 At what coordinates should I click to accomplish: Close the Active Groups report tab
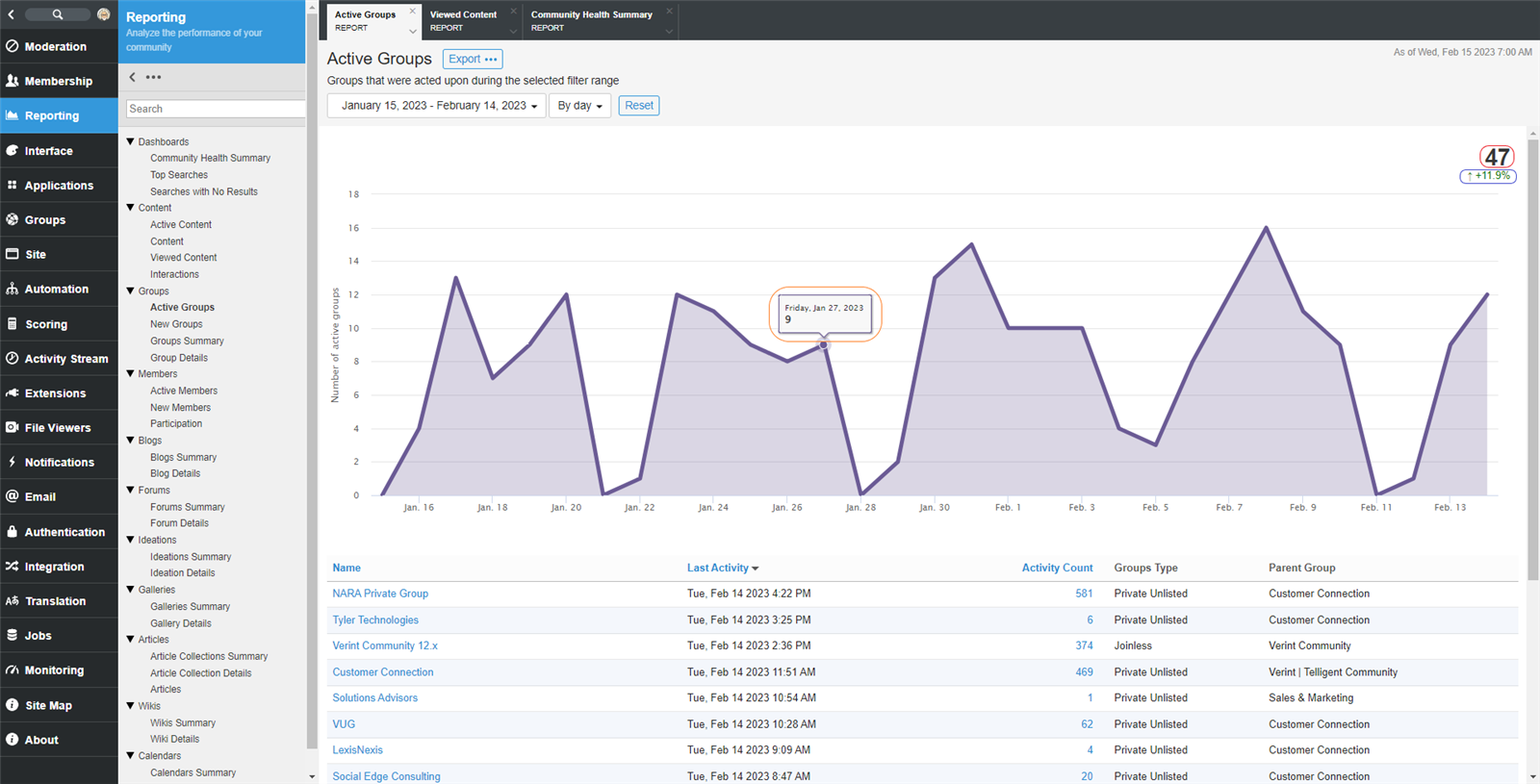[x=413, y=11]
